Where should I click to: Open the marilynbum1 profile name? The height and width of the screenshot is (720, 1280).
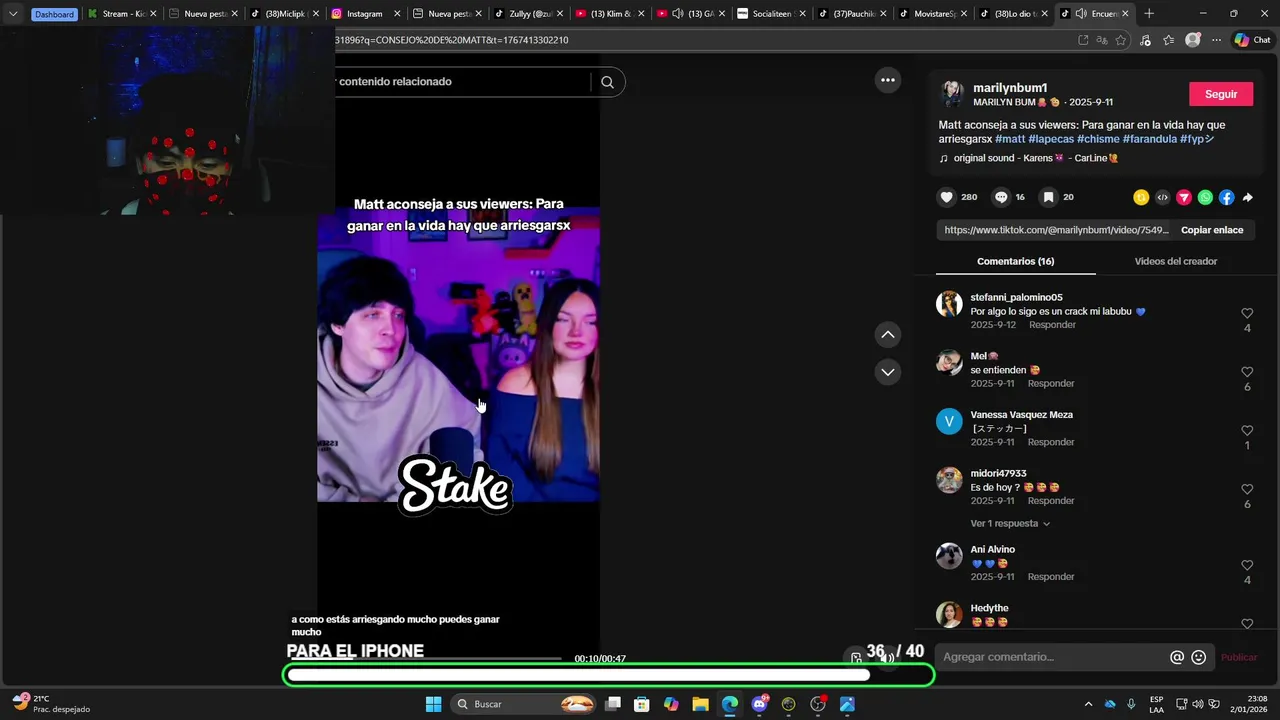[x=1010, y=88]
